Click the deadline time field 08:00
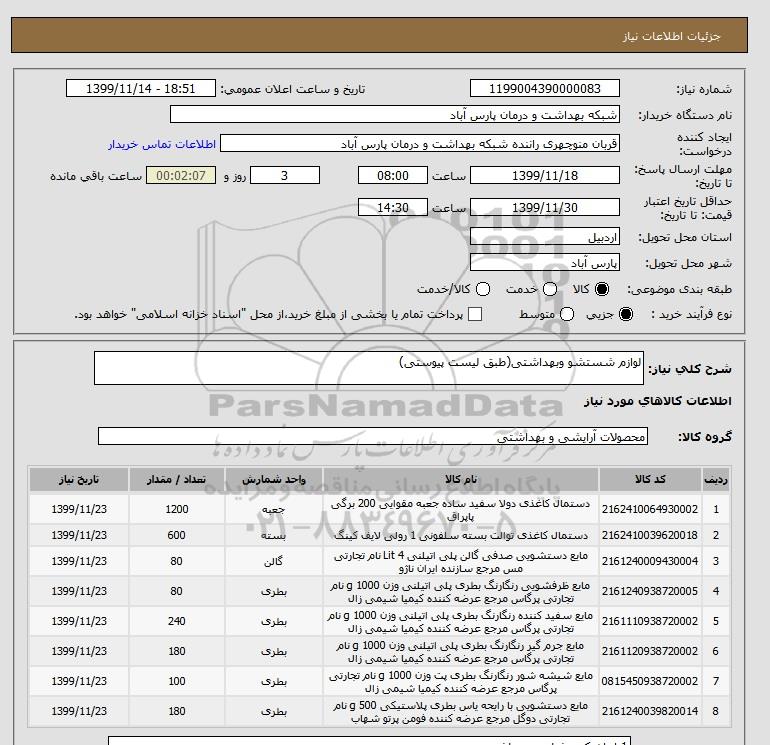Screen dimensions: 770x745 [392, 175]
